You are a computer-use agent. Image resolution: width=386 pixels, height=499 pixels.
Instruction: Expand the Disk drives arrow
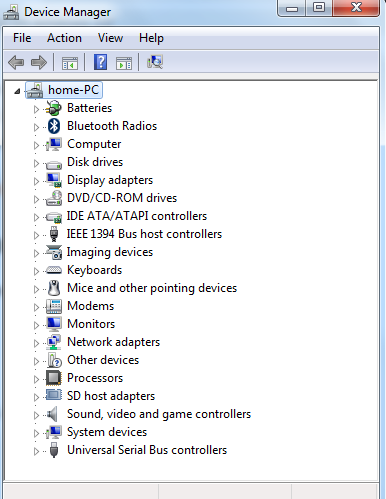click(36, 163)
